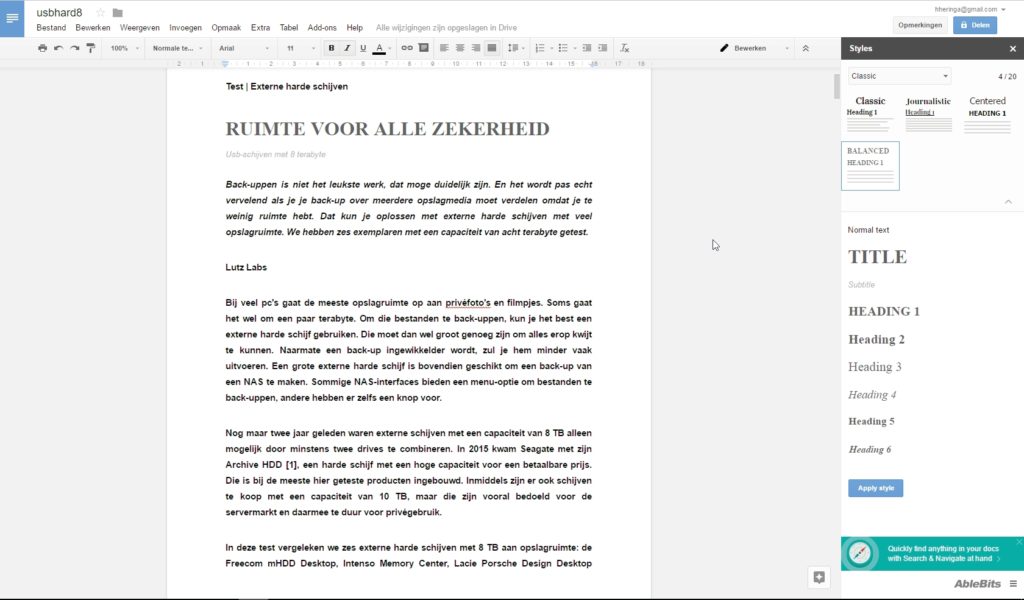Toggle underline formatting
The image size is (1024, 600).
coord(362,47)
